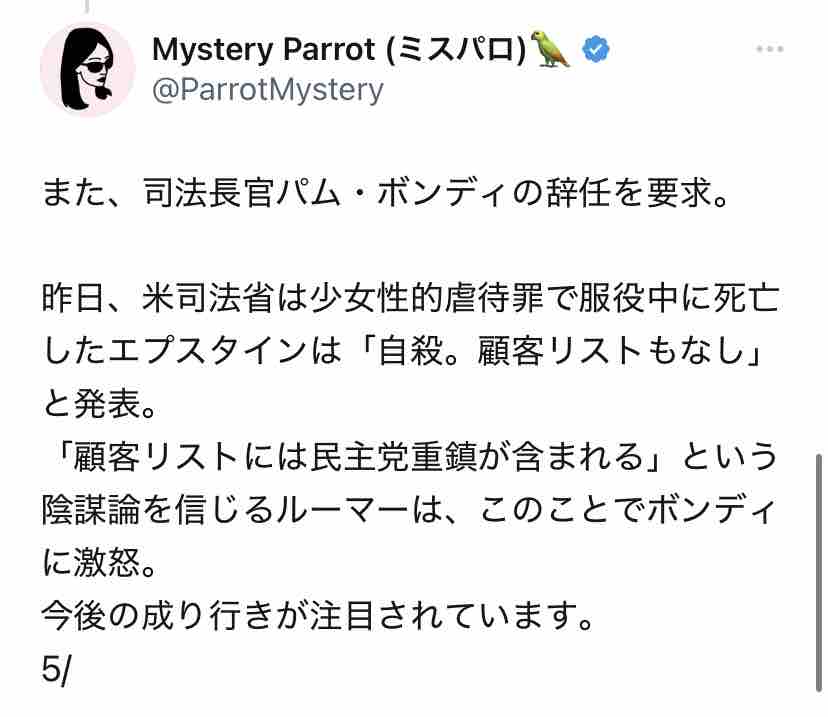The image size is (828, 717).
Task: Click the quote 顧客リストには民主党重鎮が含まれる
Action: coord(357,457)
